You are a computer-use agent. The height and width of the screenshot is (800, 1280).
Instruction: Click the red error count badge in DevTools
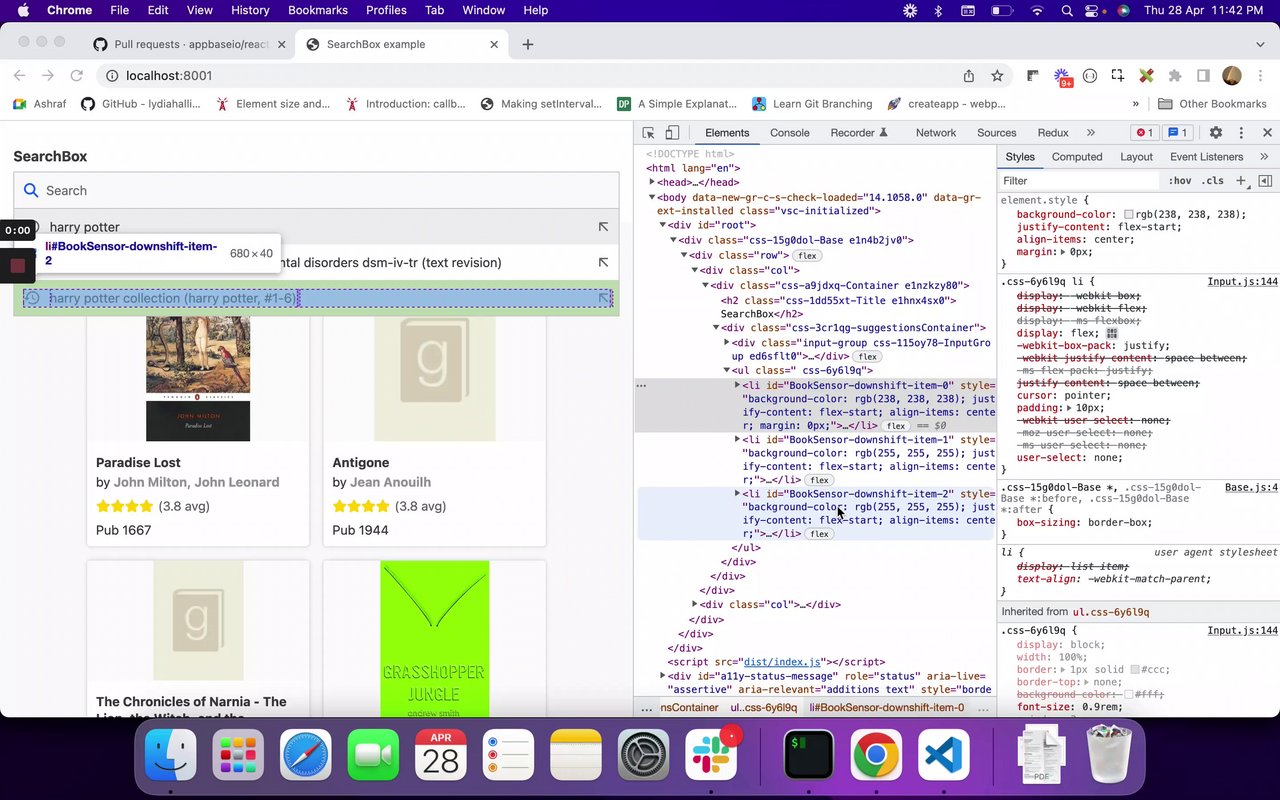[x=1144, y=133]
